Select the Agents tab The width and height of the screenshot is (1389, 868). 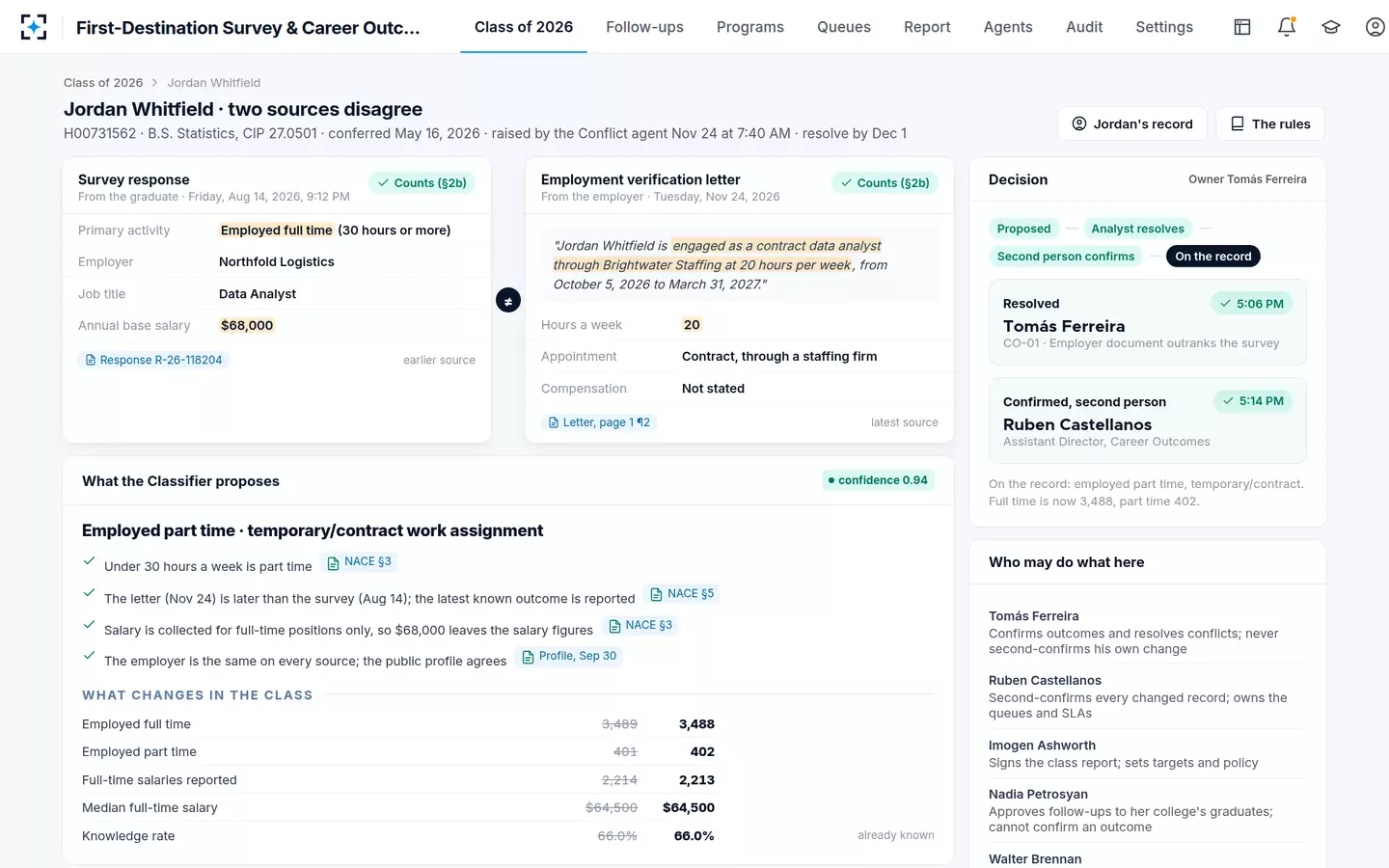click(x=1008, y=27)
